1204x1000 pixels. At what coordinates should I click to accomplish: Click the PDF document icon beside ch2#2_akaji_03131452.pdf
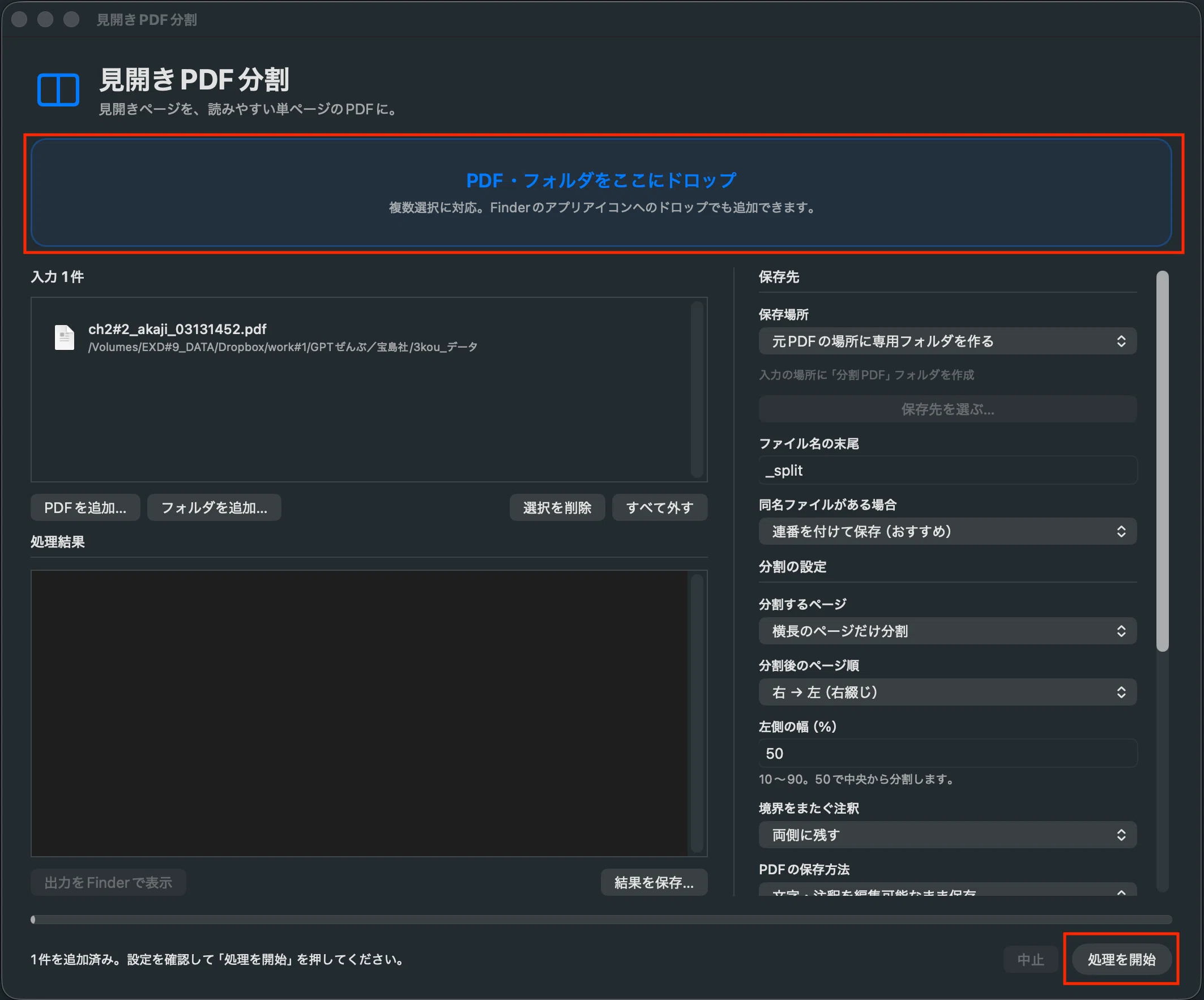64,337
